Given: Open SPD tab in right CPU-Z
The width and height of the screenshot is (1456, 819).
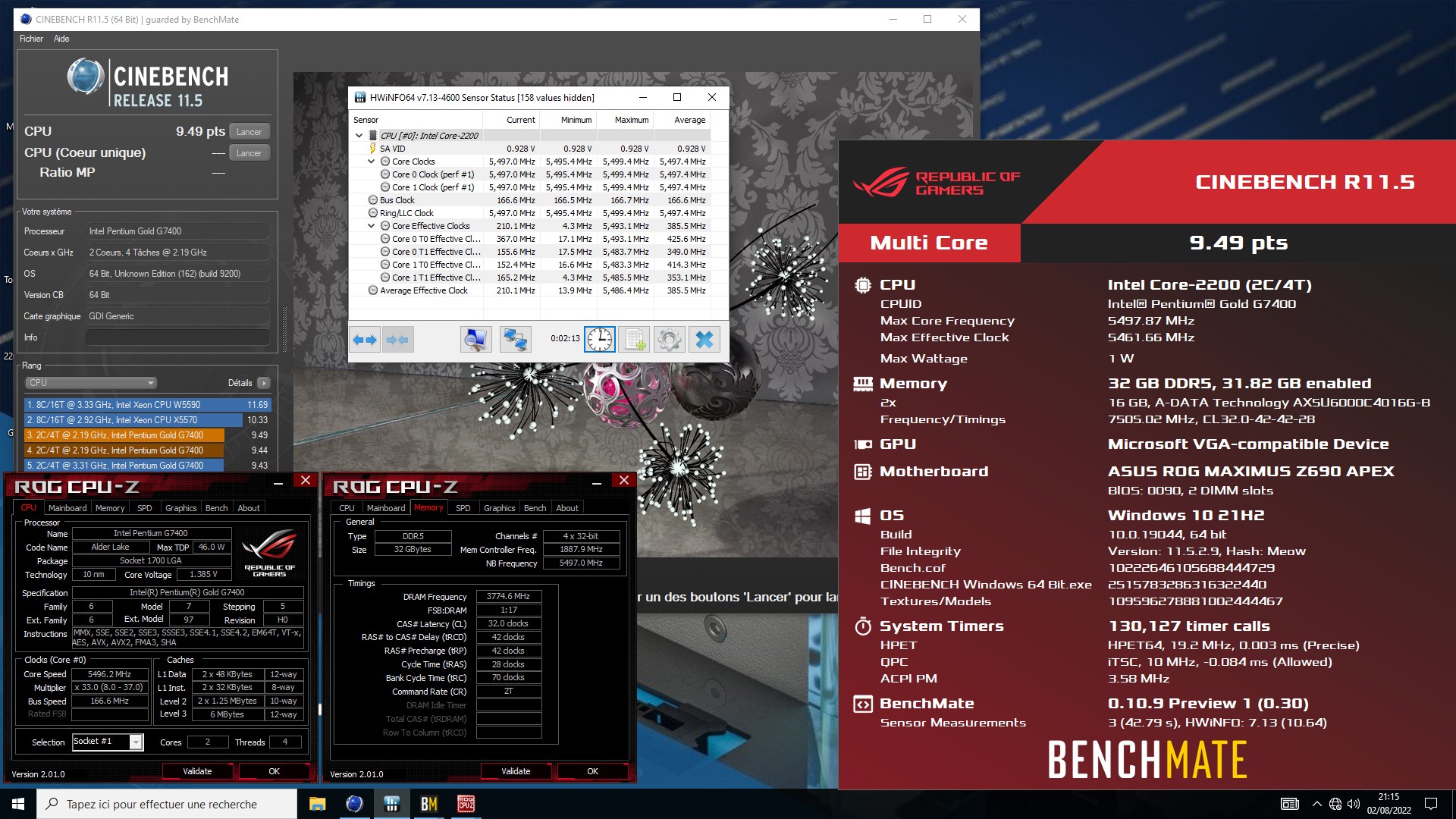Looking at the screenshot, I should tap(463, 508).
